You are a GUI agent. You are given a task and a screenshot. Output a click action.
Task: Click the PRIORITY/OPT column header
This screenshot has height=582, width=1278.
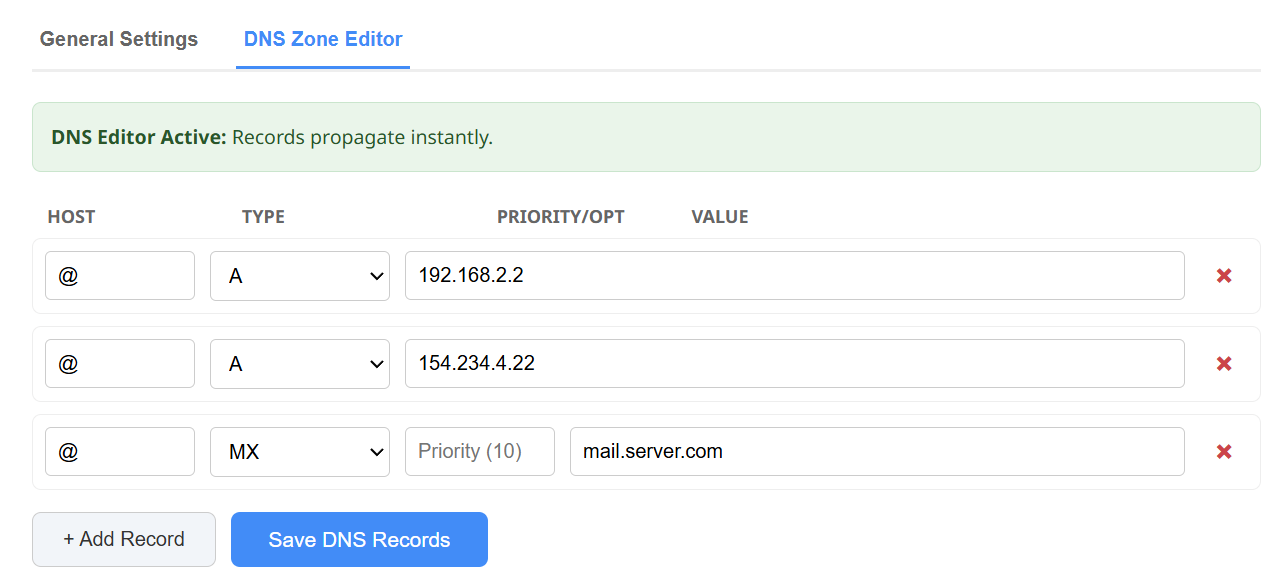point(560,217)
